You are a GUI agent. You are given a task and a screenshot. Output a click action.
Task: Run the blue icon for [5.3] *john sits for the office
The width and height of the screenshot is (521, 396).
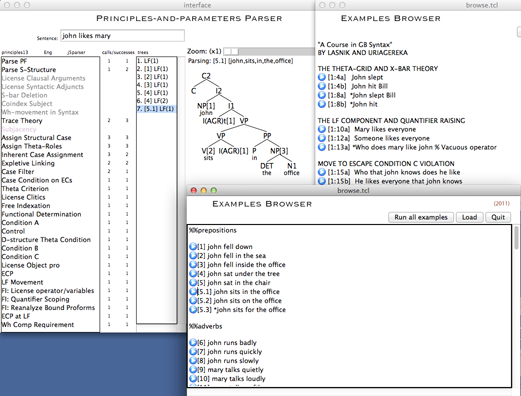click(193, 310)
